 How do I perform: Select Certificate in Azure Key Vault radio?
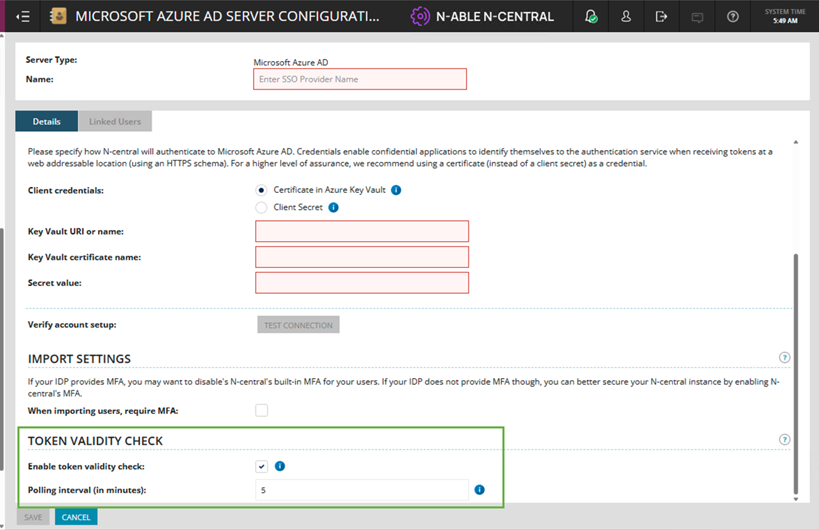(261, 190)
